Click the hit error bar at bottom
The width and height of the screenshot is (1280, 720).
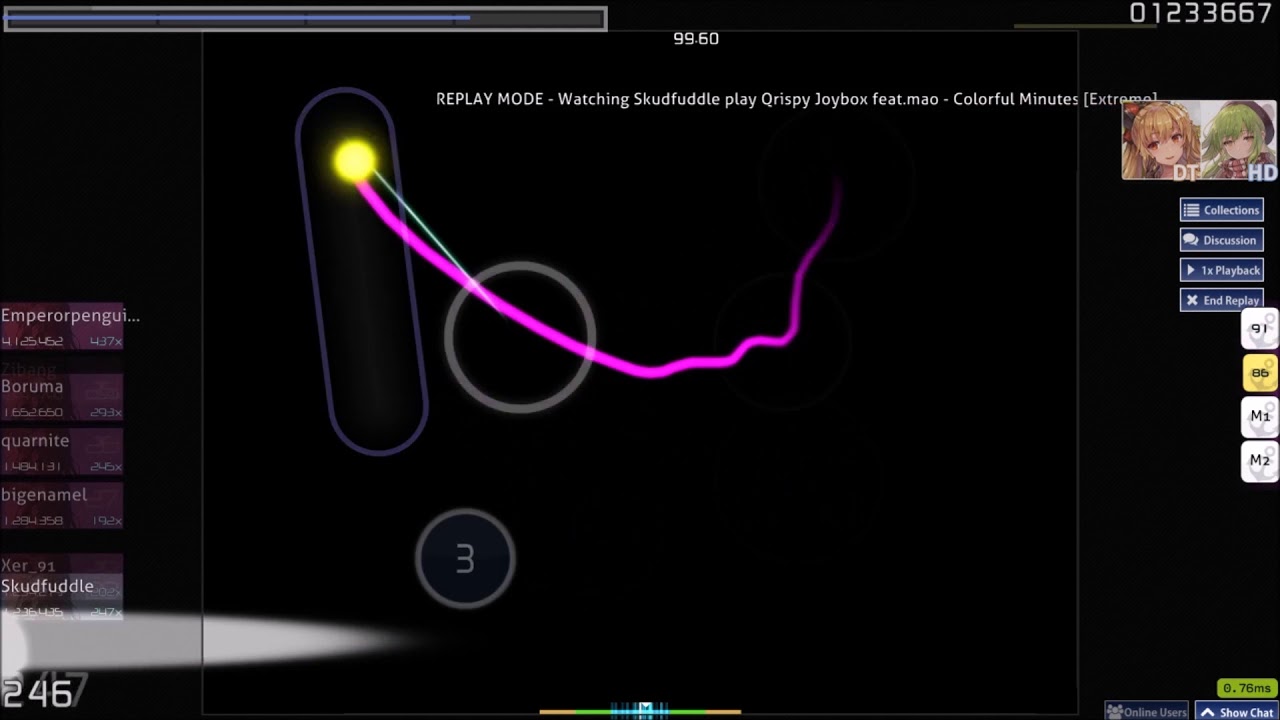coord(640,711)
